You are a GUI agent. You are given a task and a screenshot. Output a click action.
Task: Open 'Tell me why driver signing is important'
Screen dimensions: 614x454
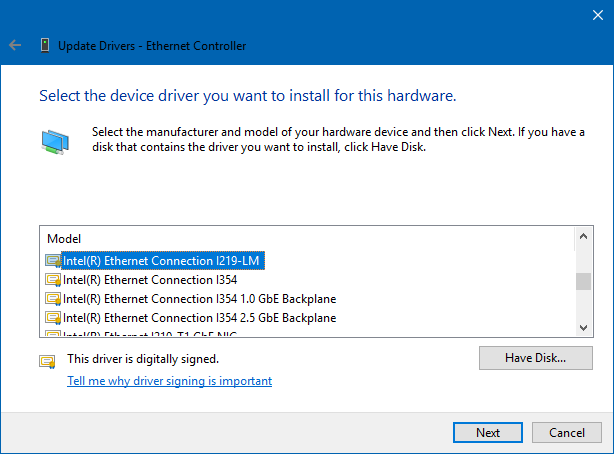point(169,381)
